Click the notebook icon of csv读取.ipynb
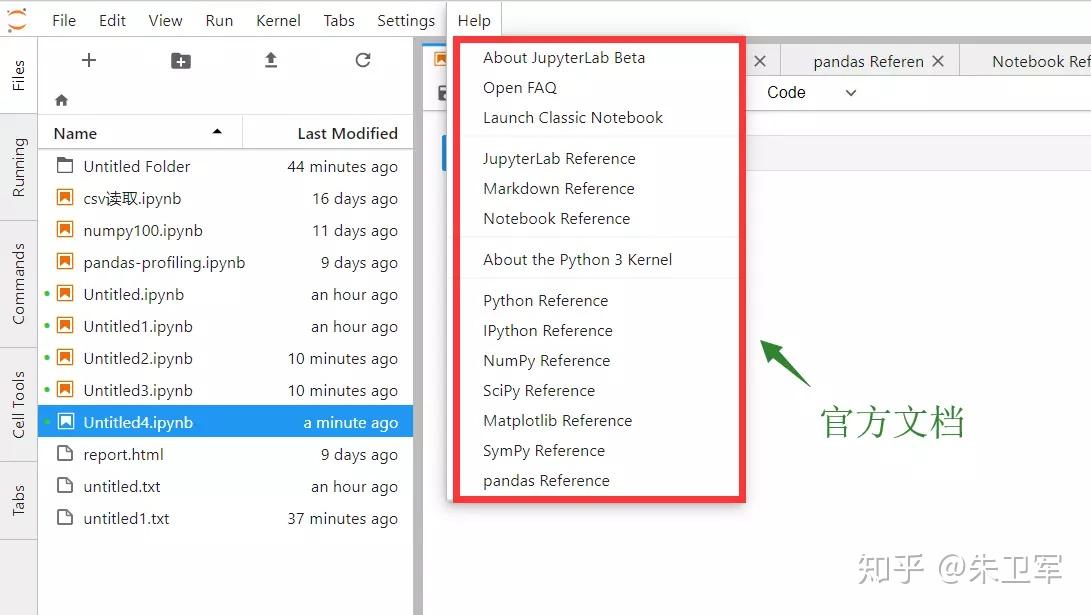The image size is (1091, 615). (65, 198)
